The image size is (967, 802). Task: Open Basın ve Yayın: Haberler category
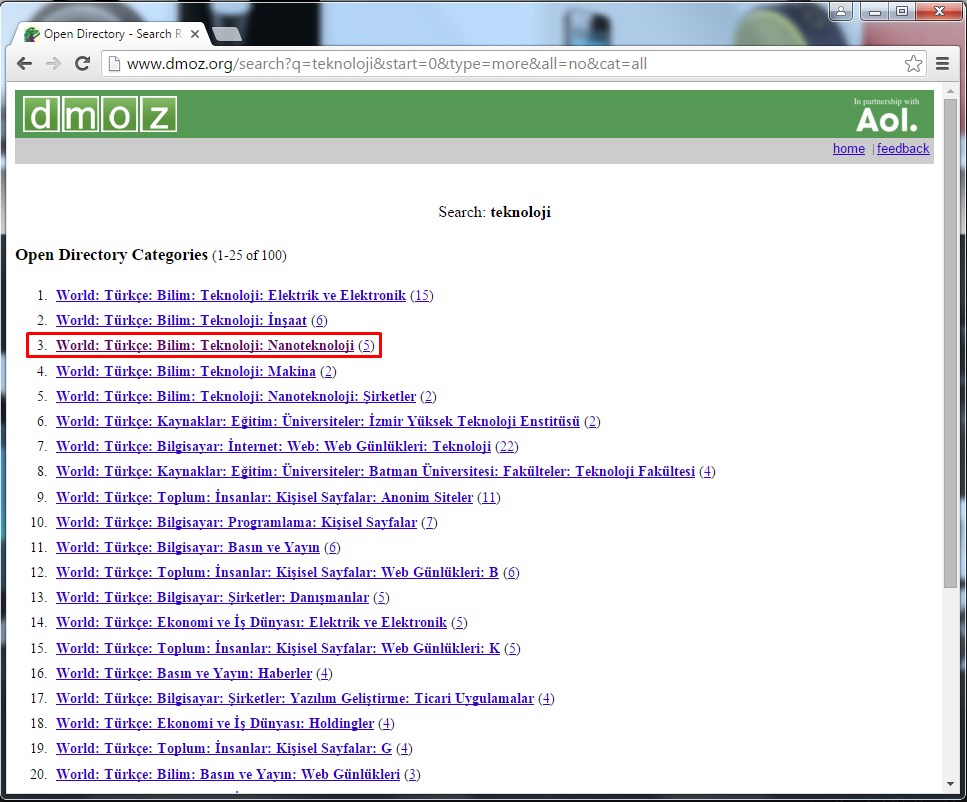pos(184,673)
